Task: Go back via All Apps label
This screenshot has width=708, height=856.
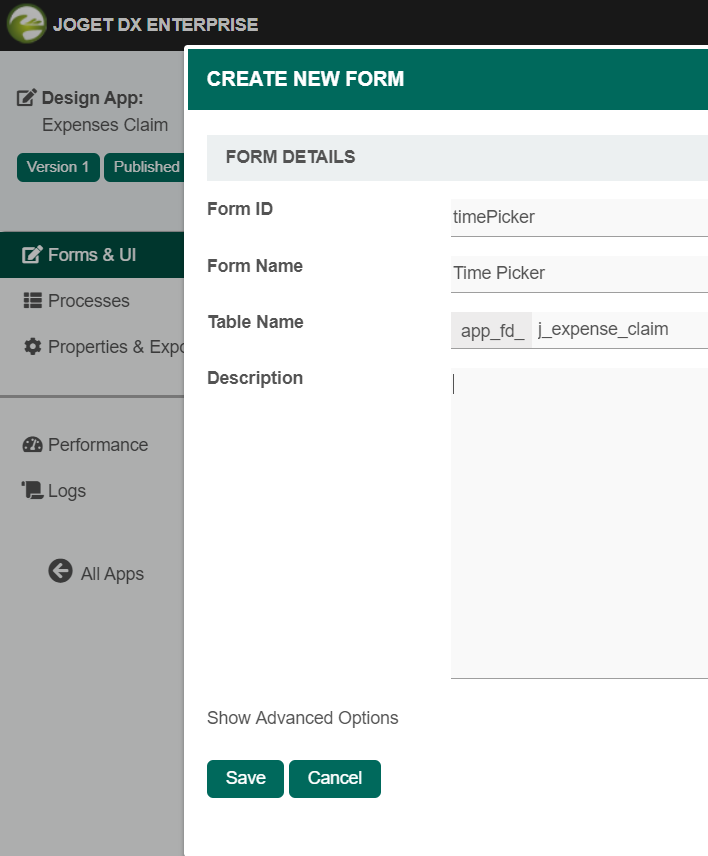Action: [112, 574]
